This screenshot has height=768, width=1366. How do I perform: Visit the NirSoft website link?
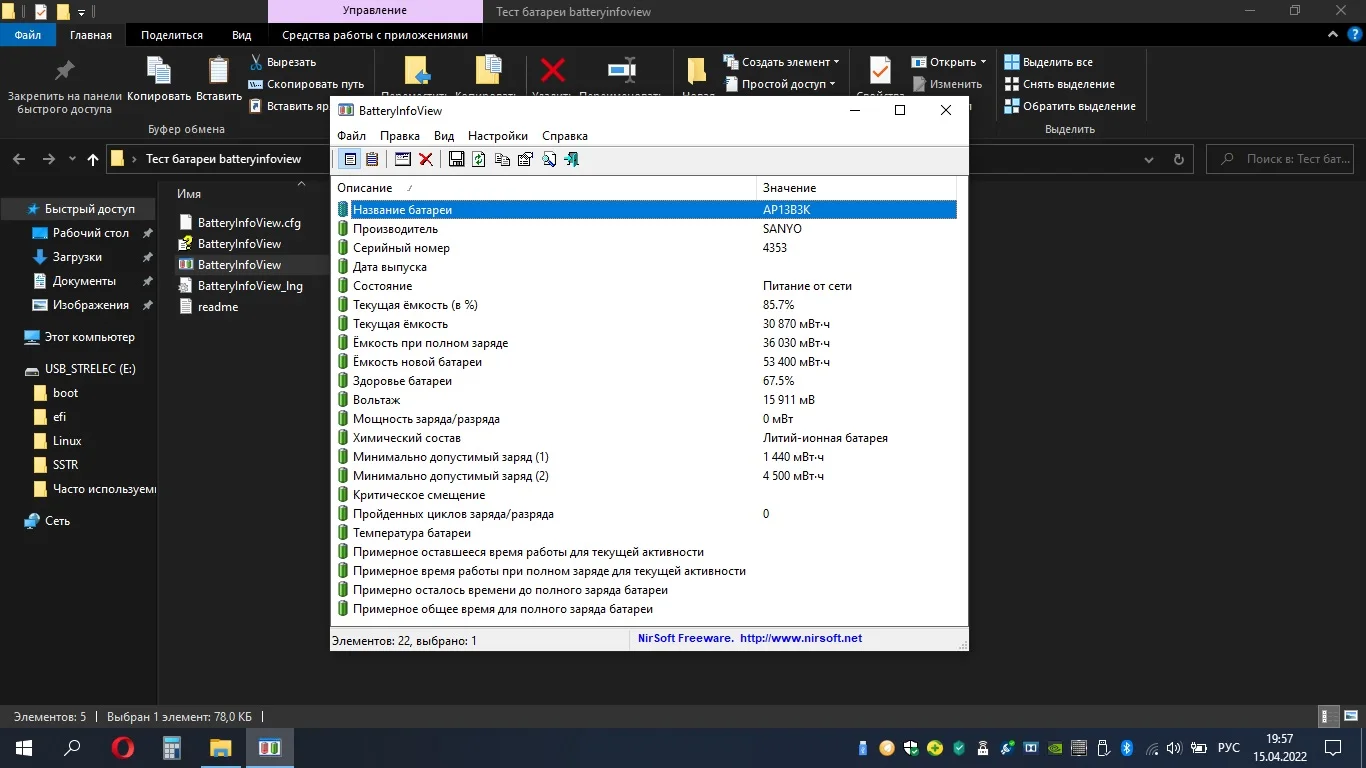[x=801, y=638]
